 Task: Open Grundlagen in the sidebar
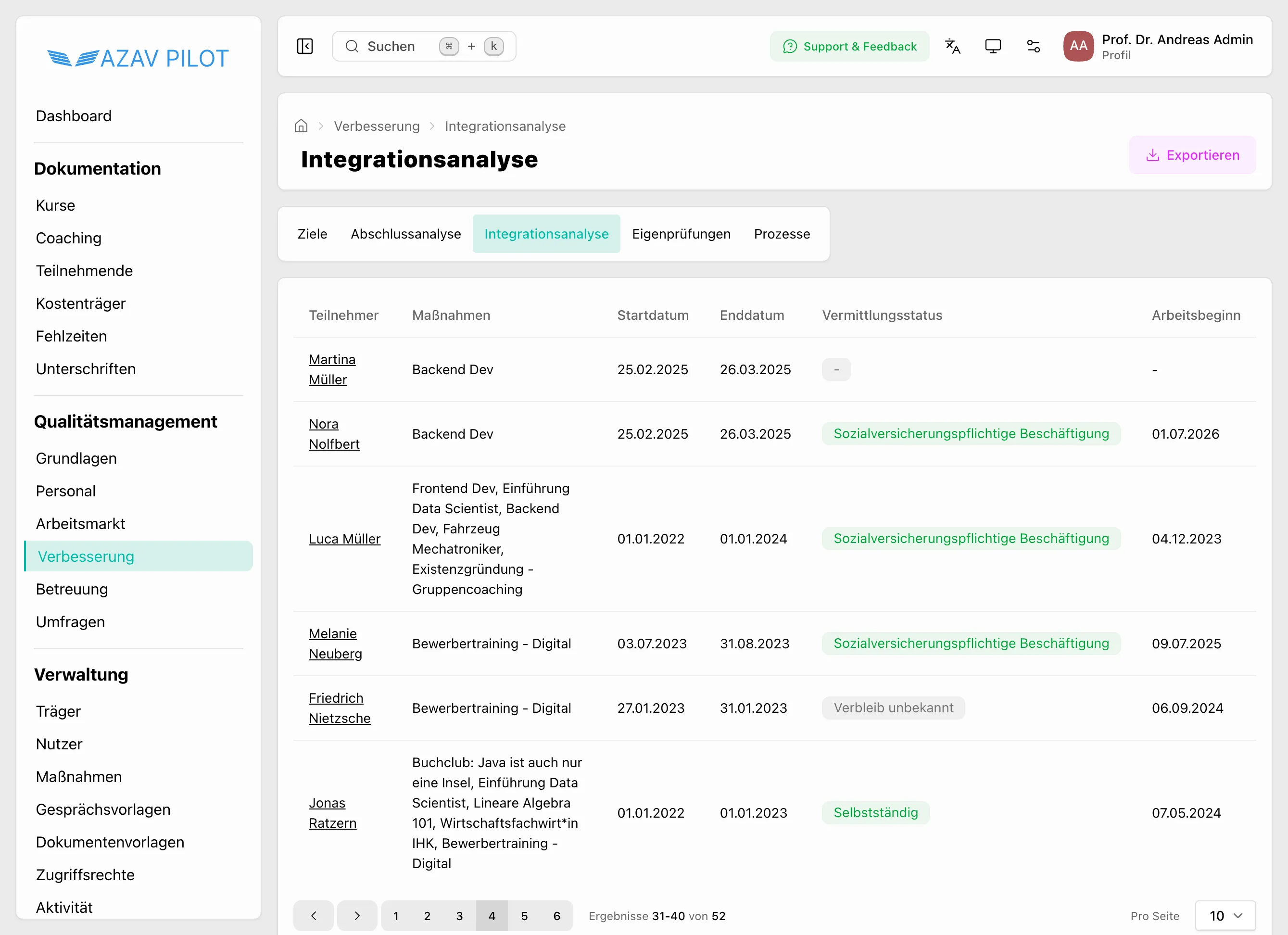point(76,458)
